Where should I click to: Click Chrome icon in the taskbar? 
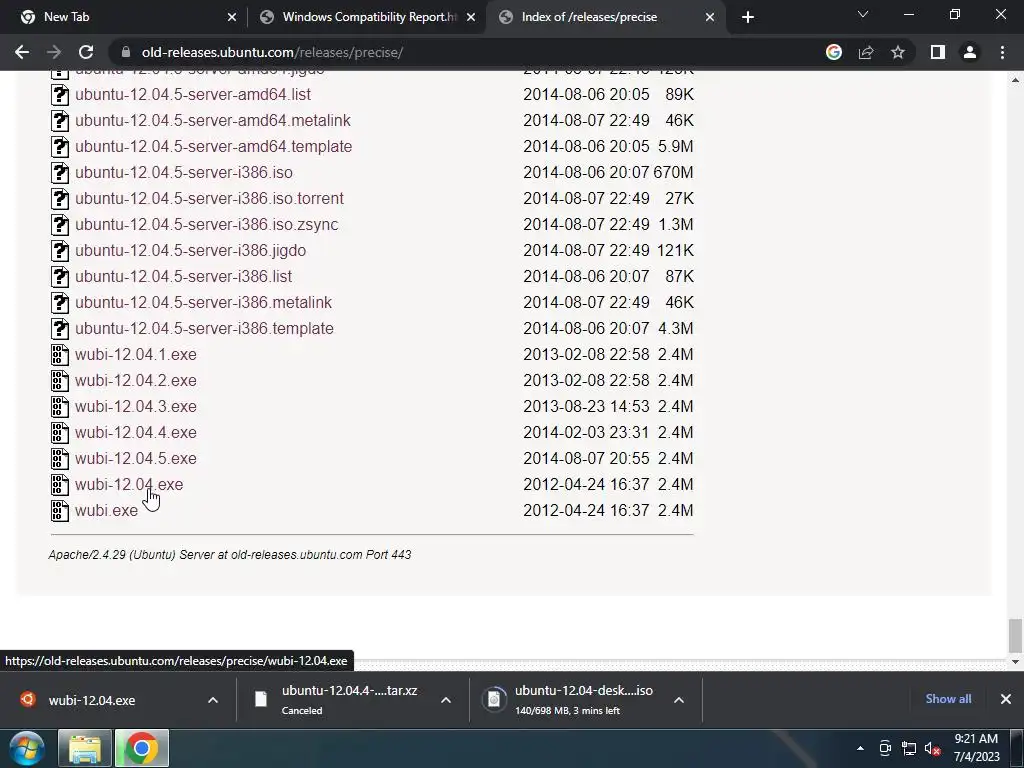(x=142, y=749)
